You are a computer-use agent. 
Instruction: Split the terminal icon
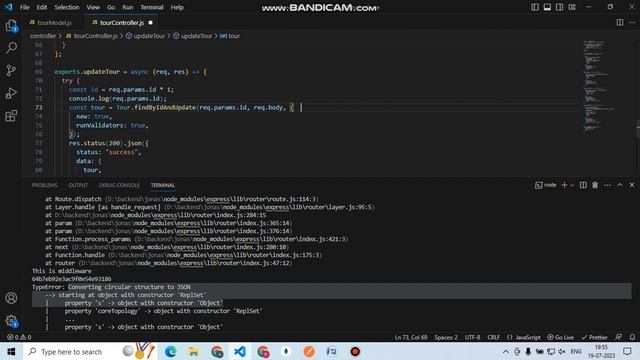click(x=583, y=185)
